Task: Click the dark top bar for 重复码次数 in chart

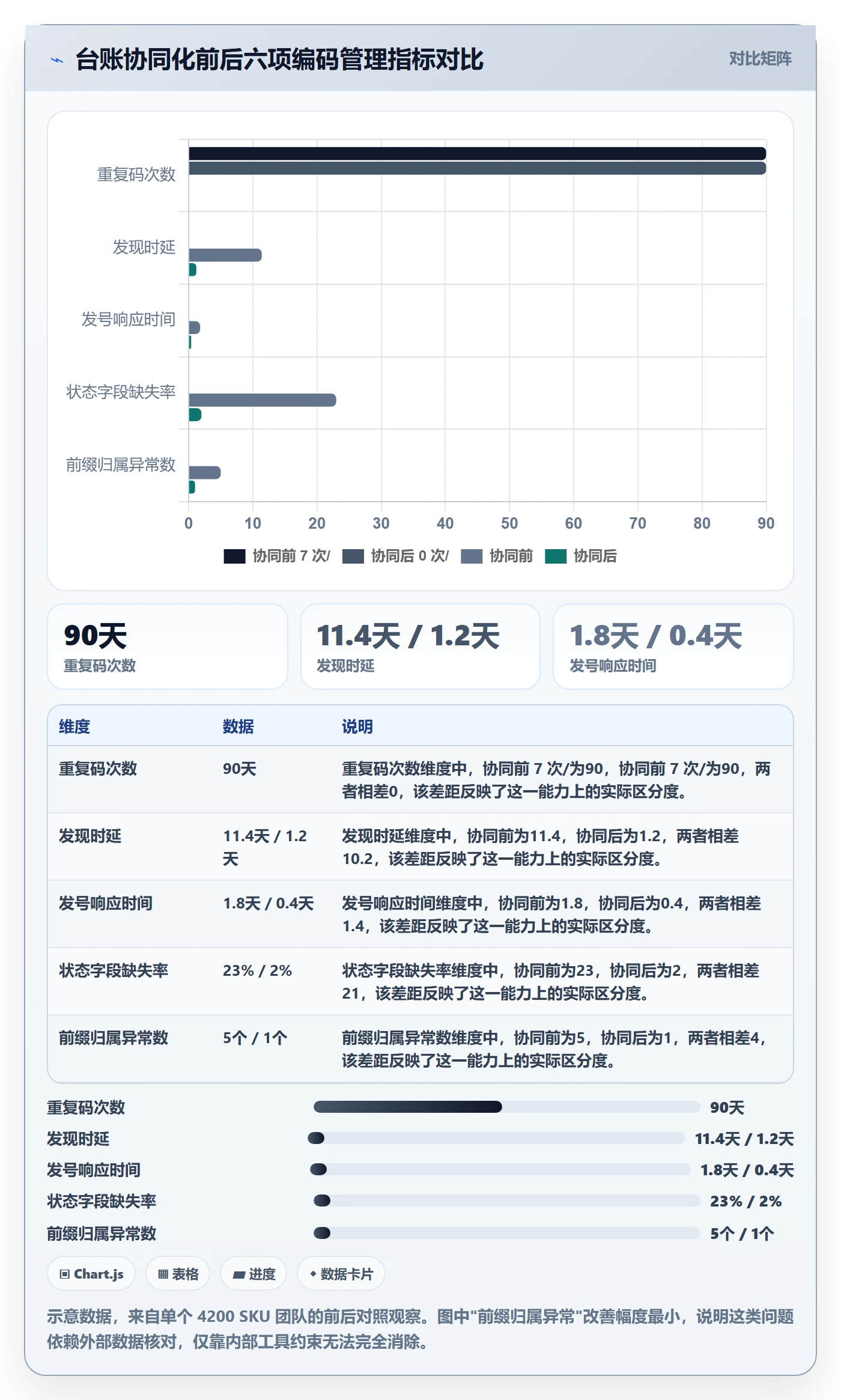Action: pos(478,153)
